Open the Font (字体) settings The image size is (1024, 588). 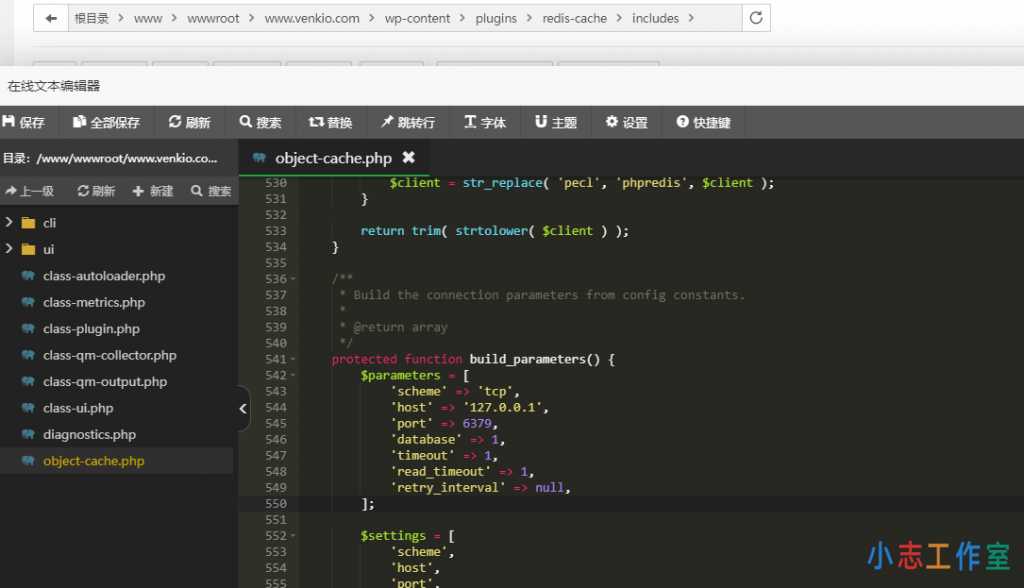click(485, 122)
